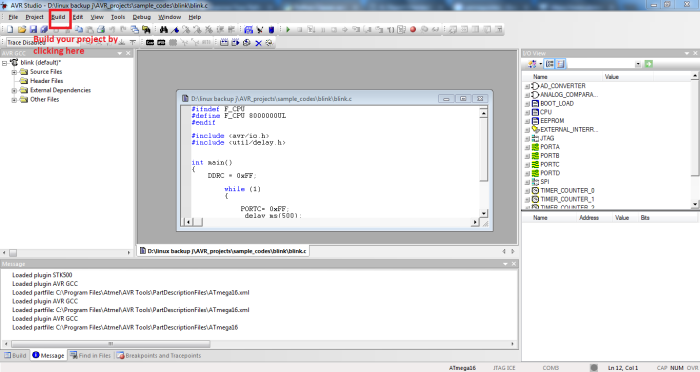Click the Address column header
700x372 pixels.
(x=589, y=217)
